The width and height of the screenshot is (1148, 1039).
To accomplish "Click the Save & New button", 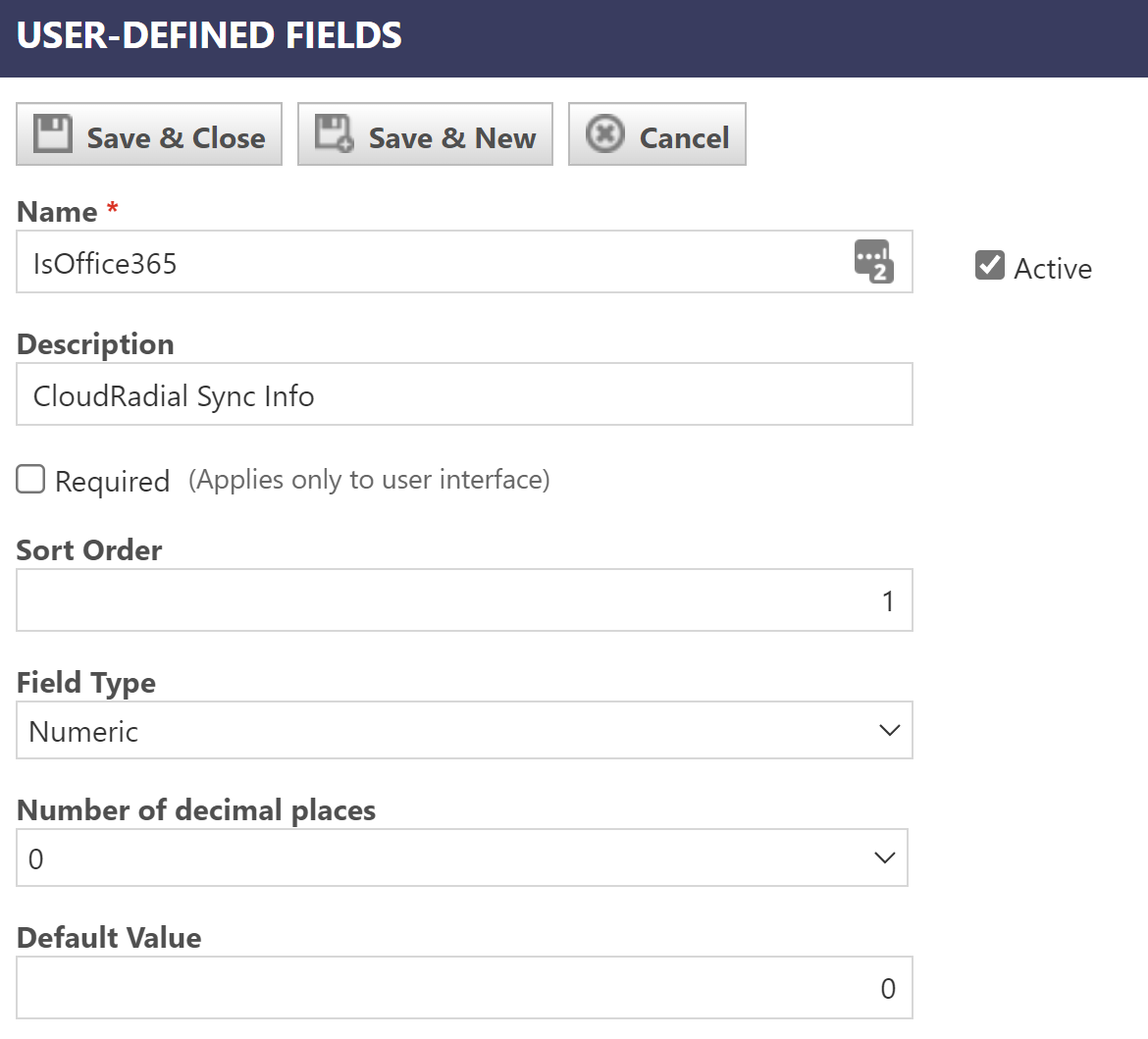I will coord(425,134).
